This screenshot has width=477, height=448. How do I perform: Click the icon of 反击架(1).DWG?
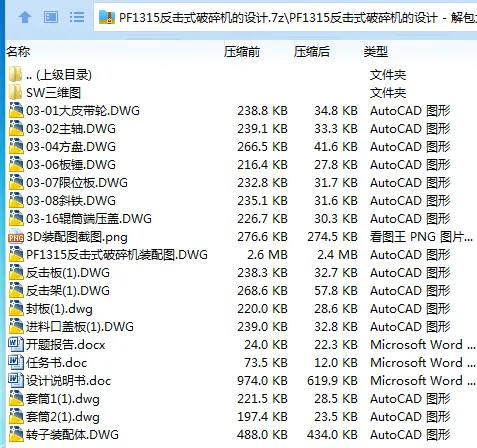pos(16,290)
